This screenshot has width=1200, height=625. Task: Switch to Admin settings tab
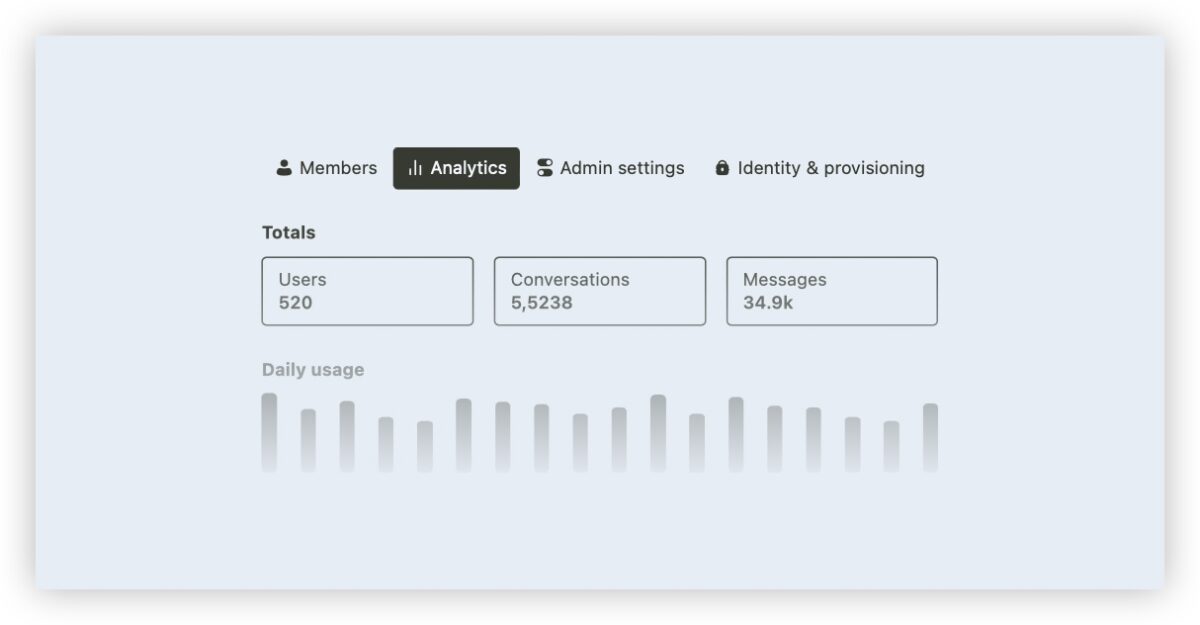point(610,168)
